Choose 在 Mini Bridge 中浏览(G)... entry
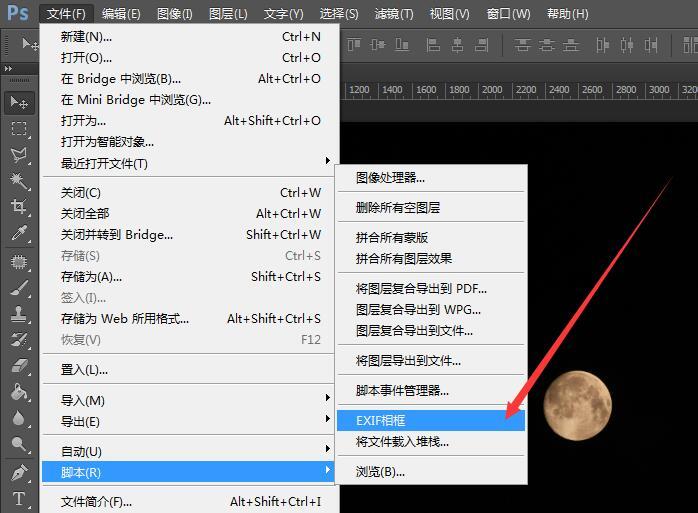The image size is (698, 513). (188, 99)
